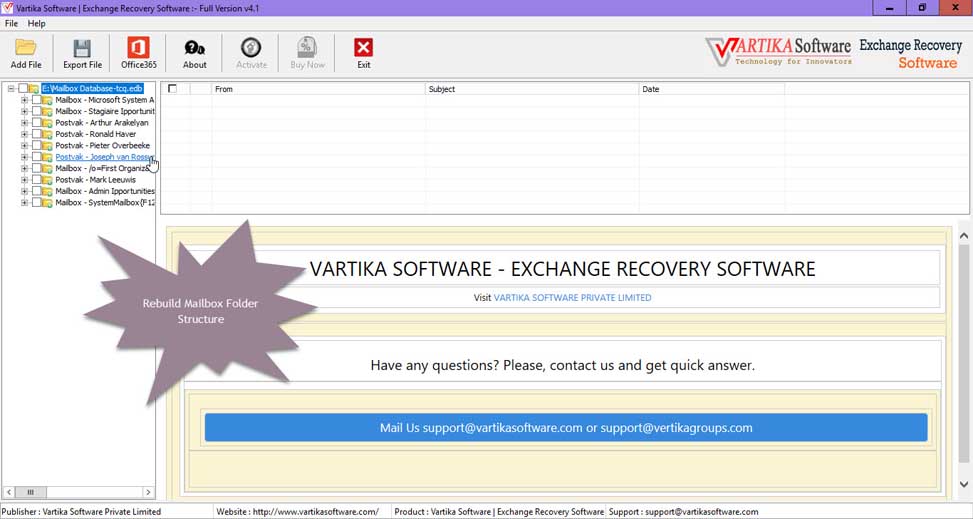Tick checkbox for Mailbox - Stagiaire Ipportunit
The width and height of the screenshot is (973, 519).
(x=37, y=112)
